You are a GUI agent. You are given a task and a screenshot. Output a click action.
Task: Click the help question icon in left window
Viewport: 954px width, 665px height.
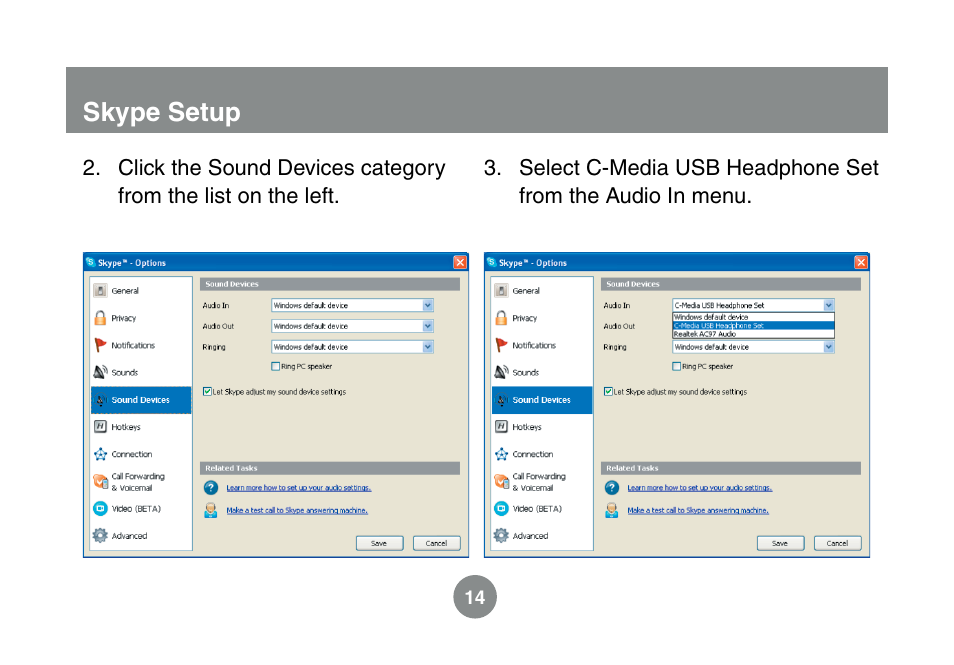pyautogui.click(x=211, y=487)
